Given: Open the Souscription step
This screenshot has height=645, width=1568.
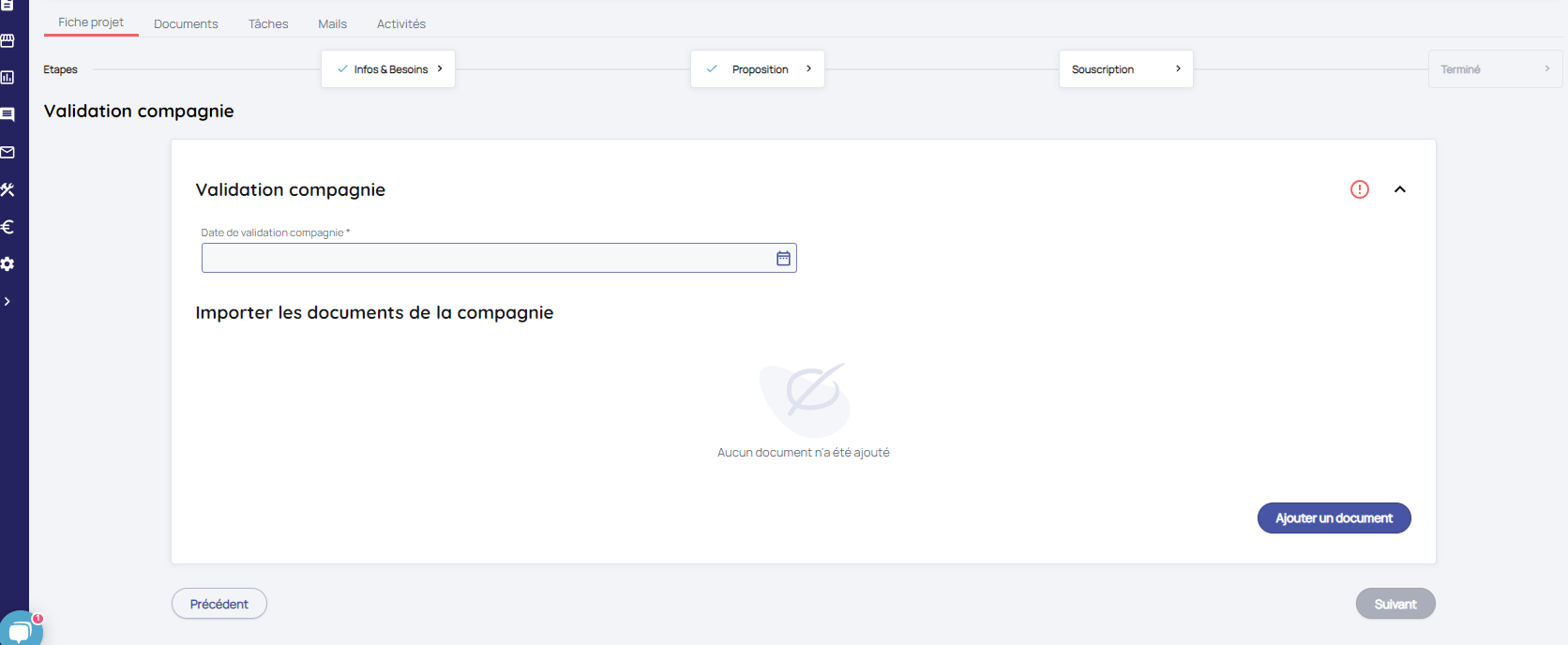Looking at the screenshot, I should point(1125,69).
